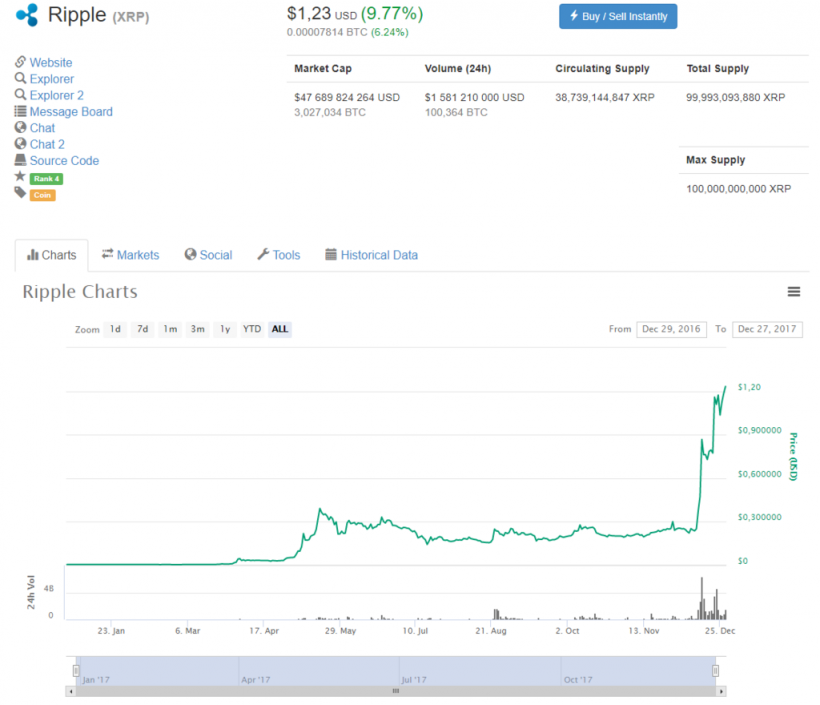Click the Buy / Sell Instantly button

(617, 16)
